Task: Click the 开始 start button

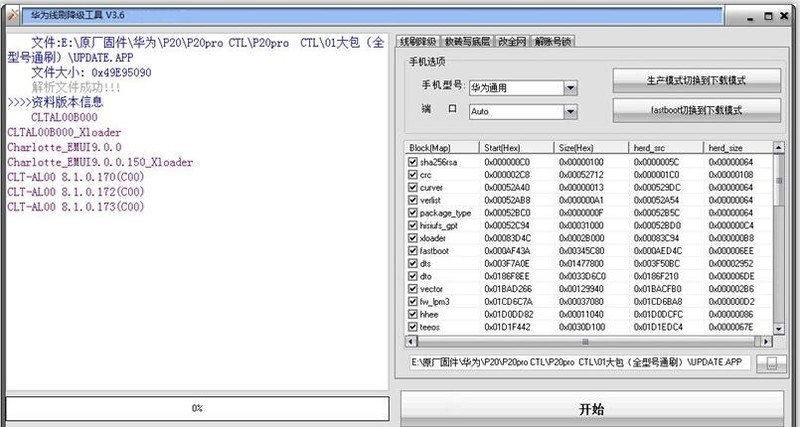Action: point(592,408)
